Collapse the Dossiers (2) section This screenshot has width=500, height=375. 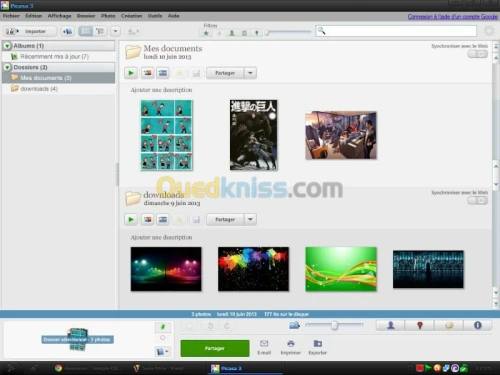pos(7,67)
